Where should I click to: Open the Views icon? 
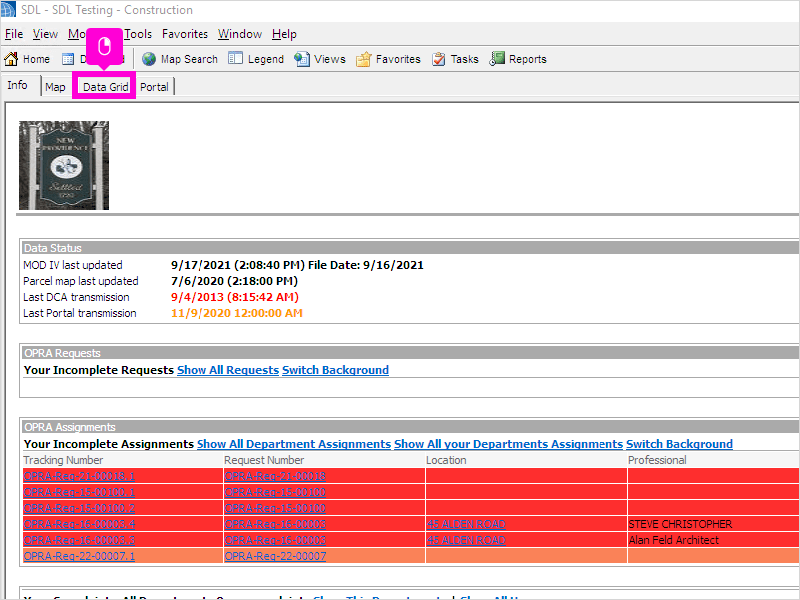pos(302,59)
